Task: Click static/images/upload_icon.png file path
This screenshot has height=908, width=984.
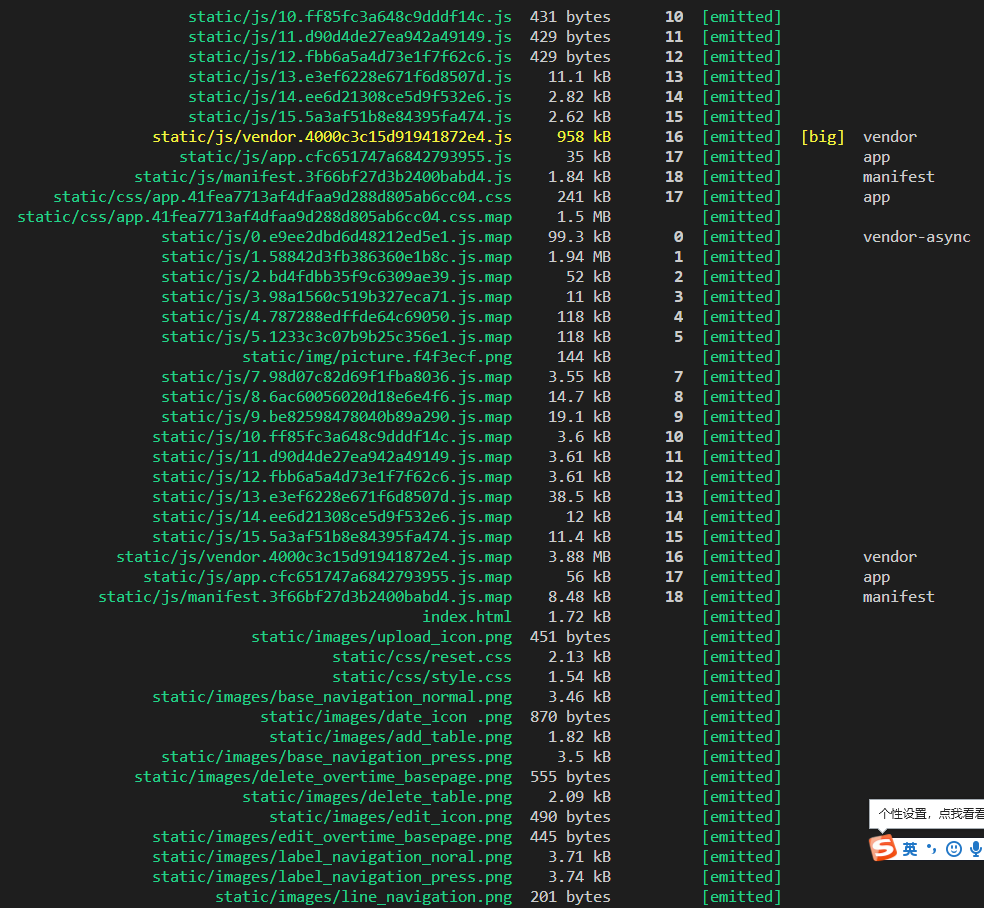Action: pyautogui.click(x=382, y=637)
